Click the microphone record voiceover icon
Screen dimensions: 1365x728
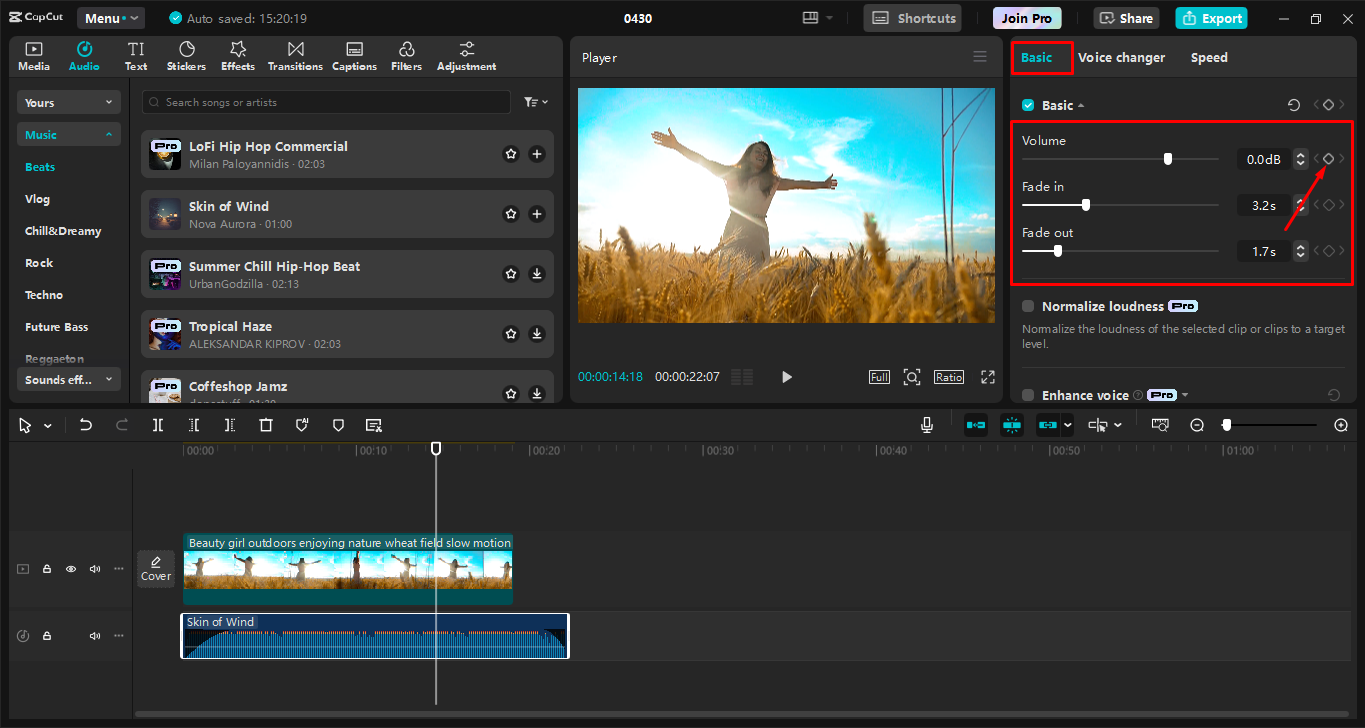point(927,425)
